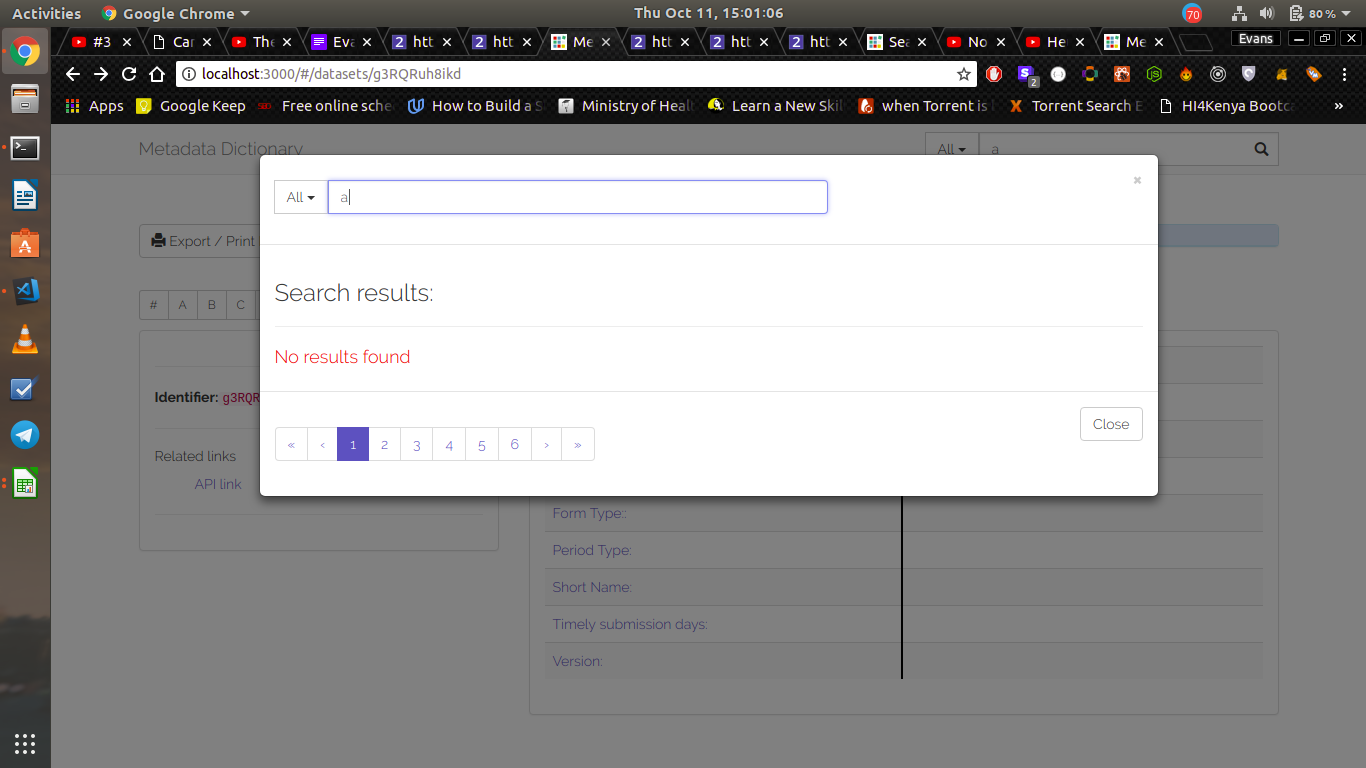Open the All filter dropdown in the modal
This screenshot has height=768, width=1366.
pos(301,197)
